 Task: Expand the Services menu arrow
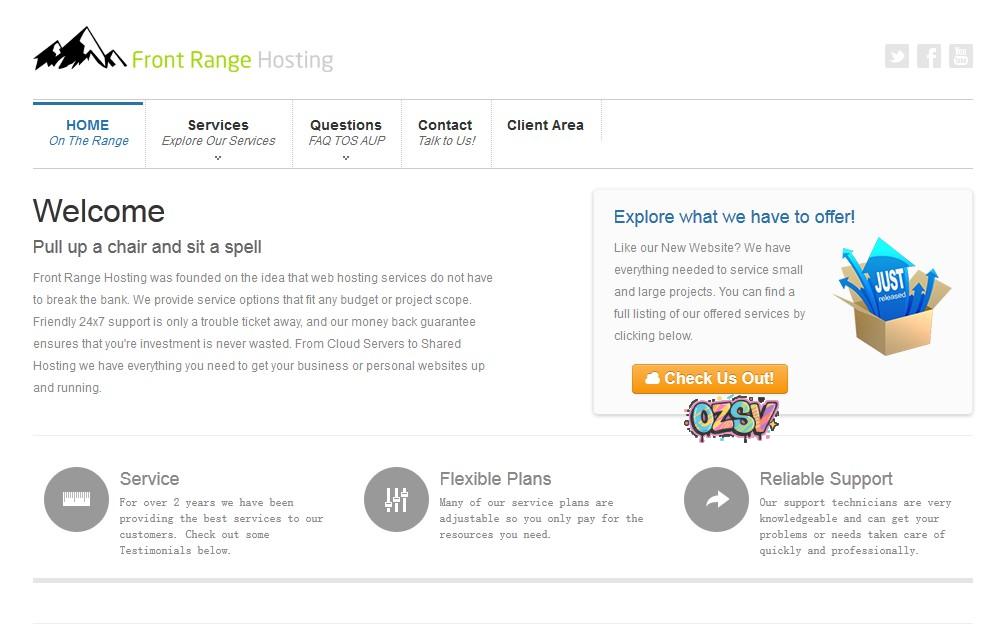[218, 158]
